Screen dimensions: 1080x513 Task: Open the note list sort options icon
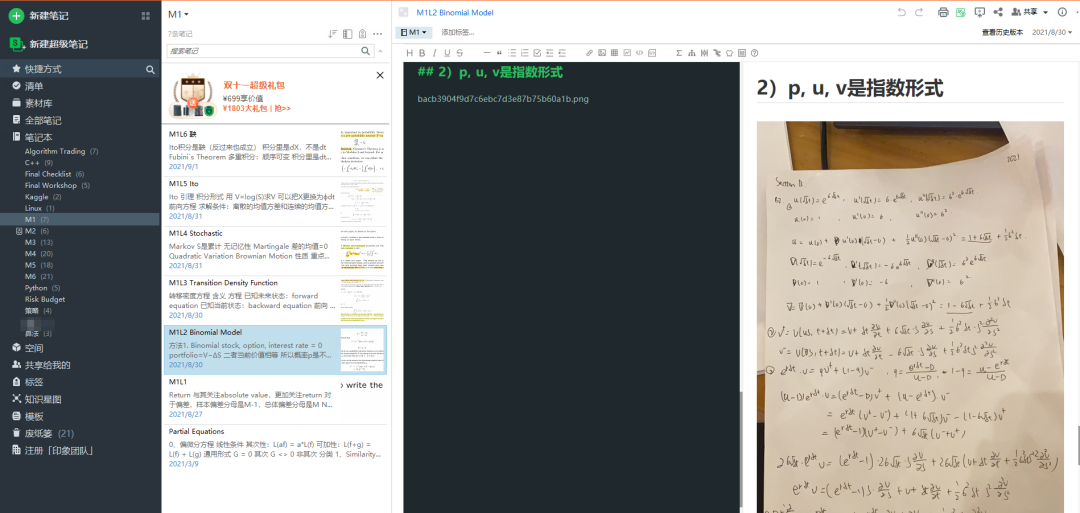[333, 34]
